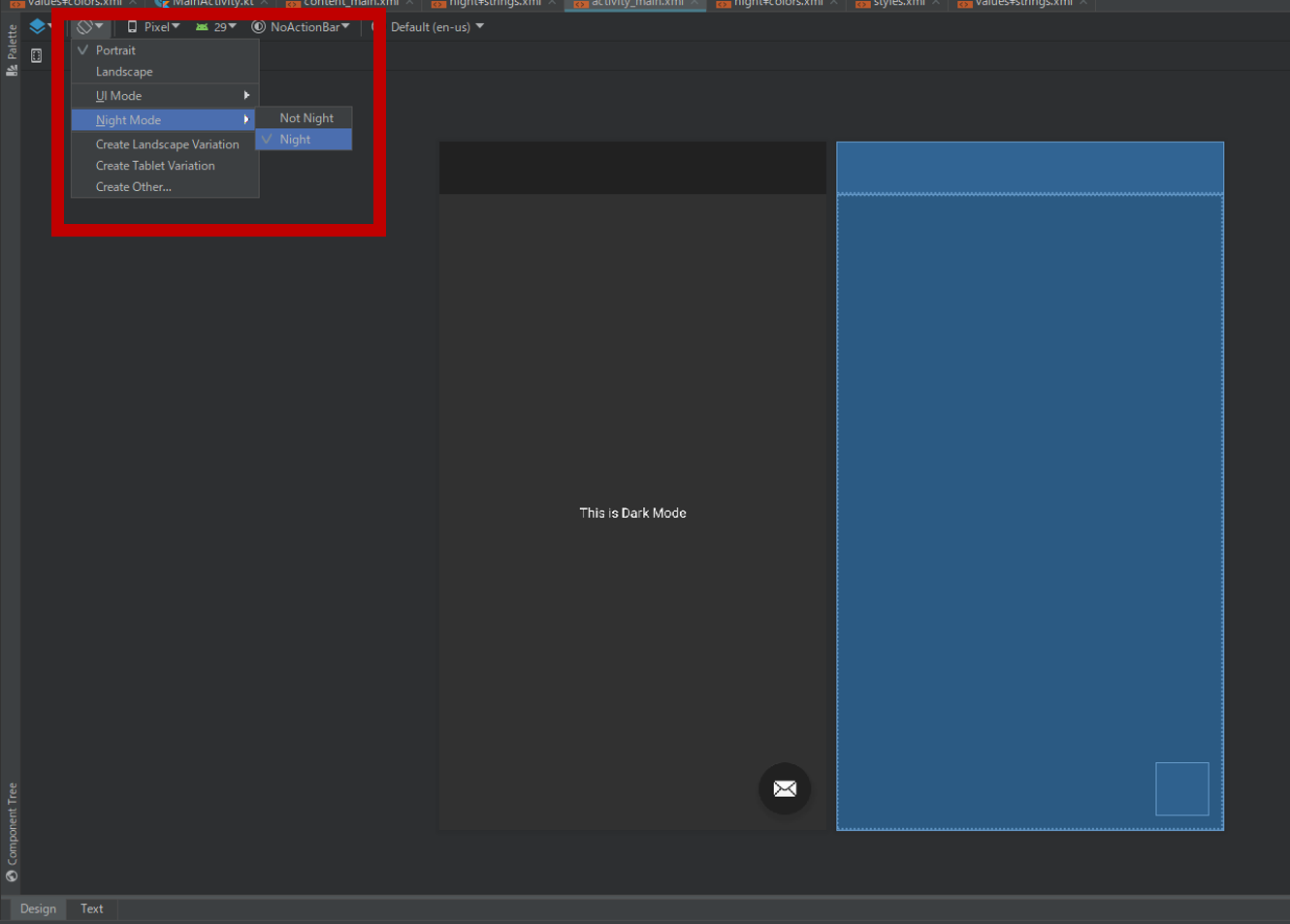Select the FAB outline in the blueprint view
This screenshot has width=1290, height=924.
(x=1181, y=788)
